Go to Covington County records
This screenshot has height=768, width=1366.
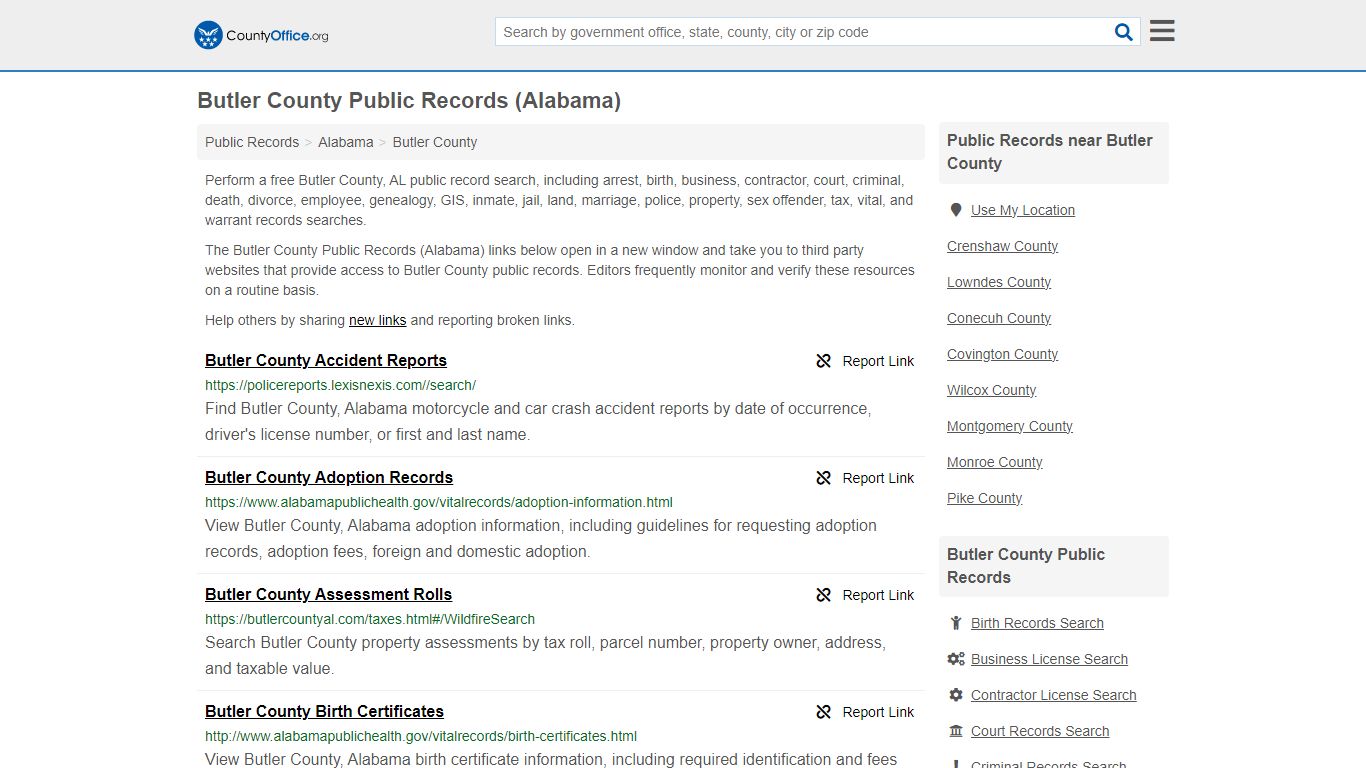(1002, 354)
